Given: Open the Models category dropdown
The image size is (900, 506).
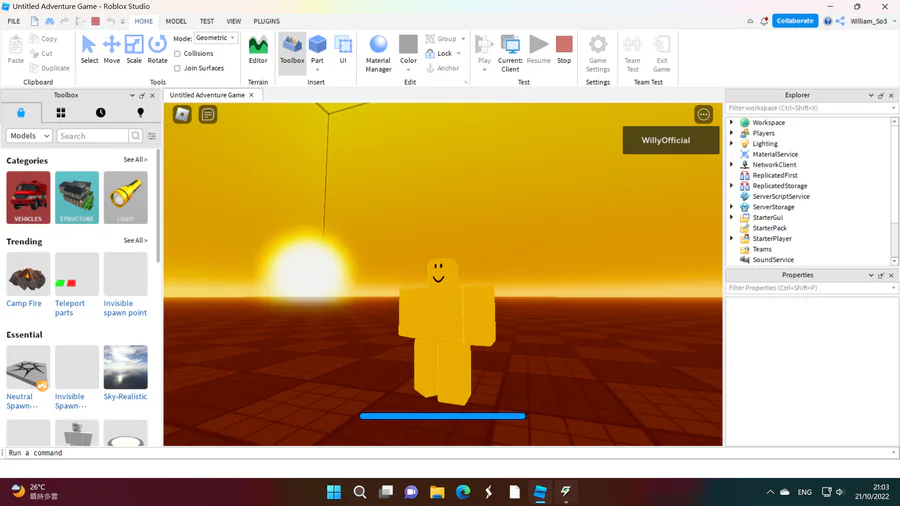Looking at the screenshot, I should 29,136.
